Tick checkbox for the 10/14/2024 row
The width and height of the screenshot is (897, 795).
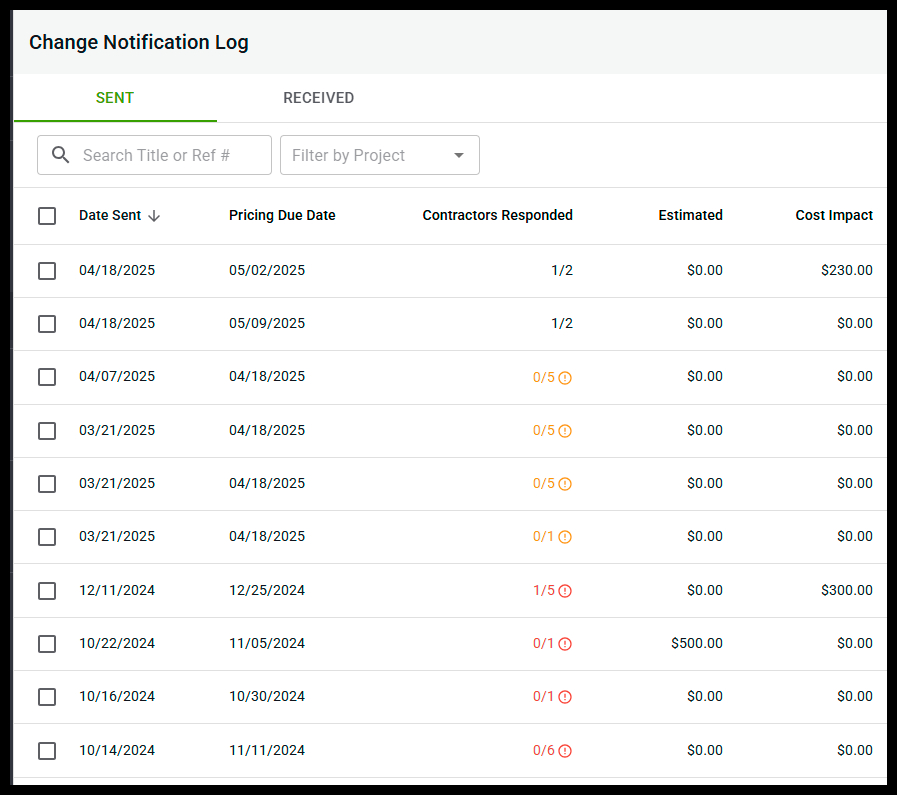(x=47, y=750)
